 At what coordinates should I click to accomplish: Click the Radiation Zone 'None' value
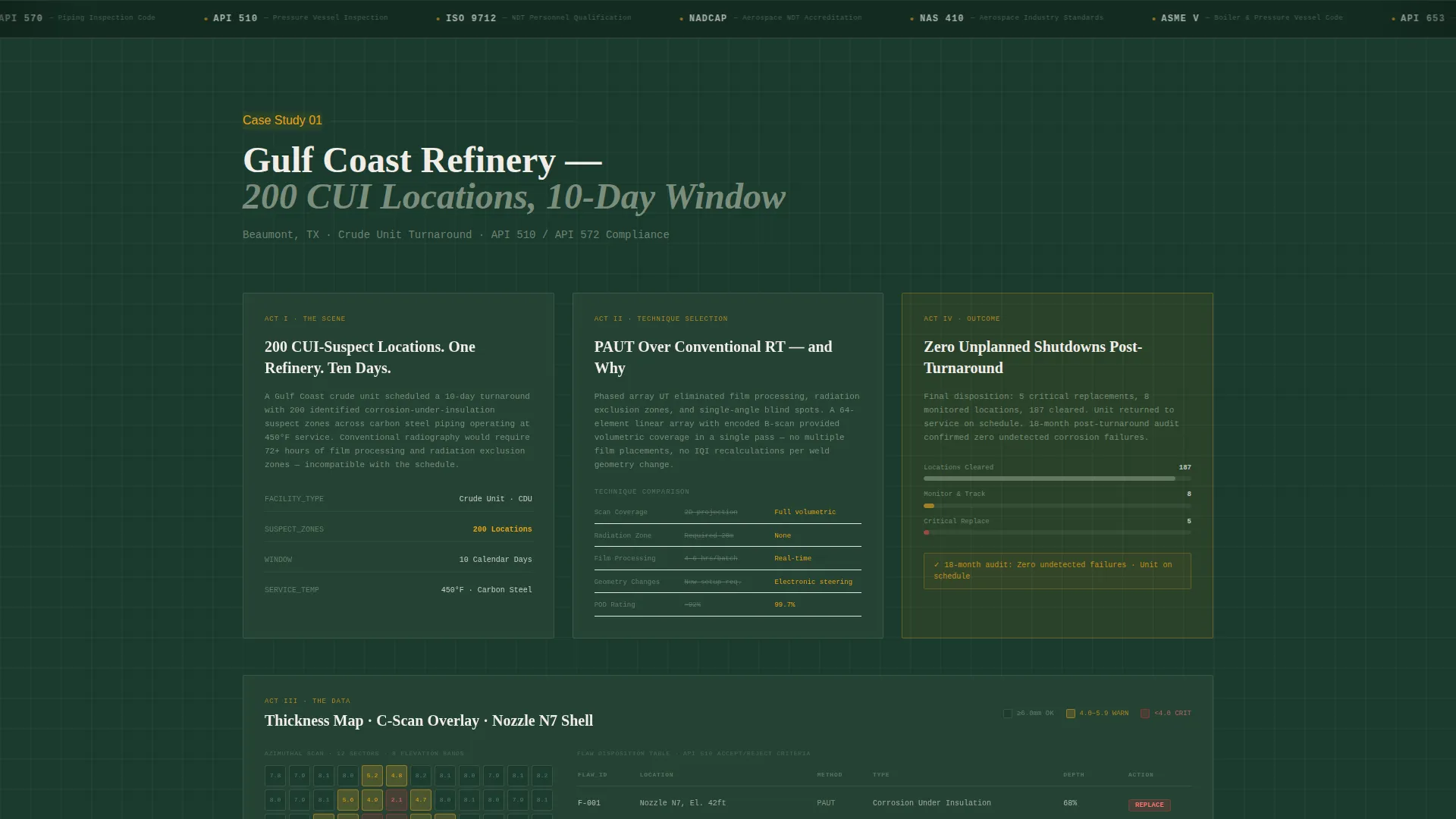(782, 536)
